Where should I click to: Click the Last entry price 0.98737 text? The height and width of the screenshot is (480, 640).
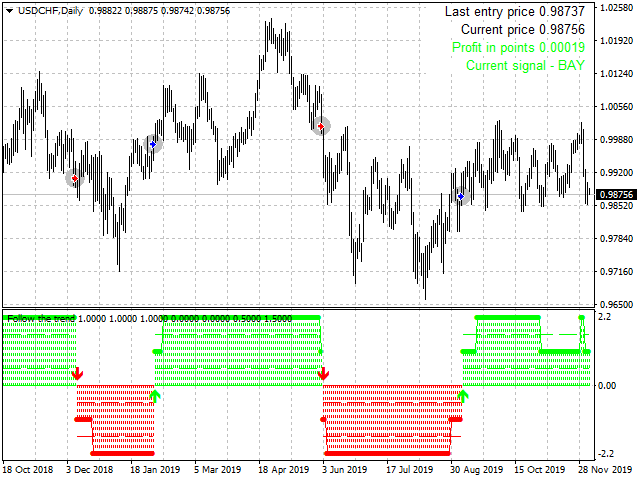point(515,11)
